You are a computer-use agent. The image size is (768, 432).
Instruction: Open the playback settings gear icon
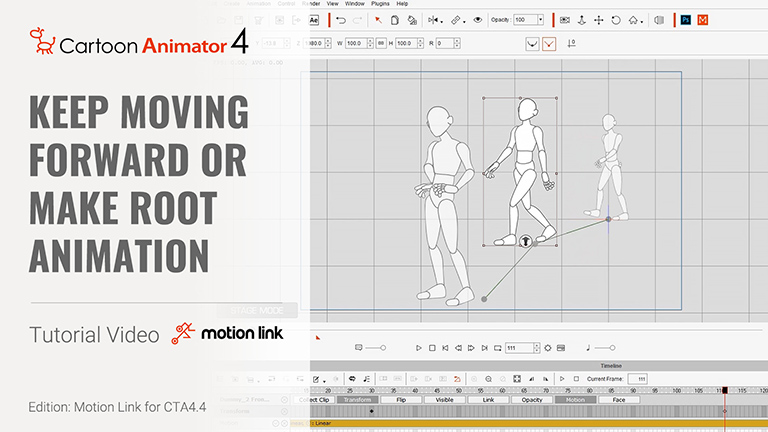pyautogui.click(x=548, y=348)
